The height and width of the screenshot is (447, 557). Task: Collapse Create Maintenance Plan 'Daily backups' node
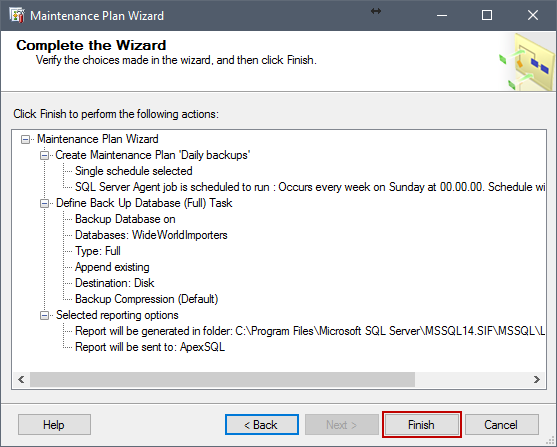tap(44, 155)
